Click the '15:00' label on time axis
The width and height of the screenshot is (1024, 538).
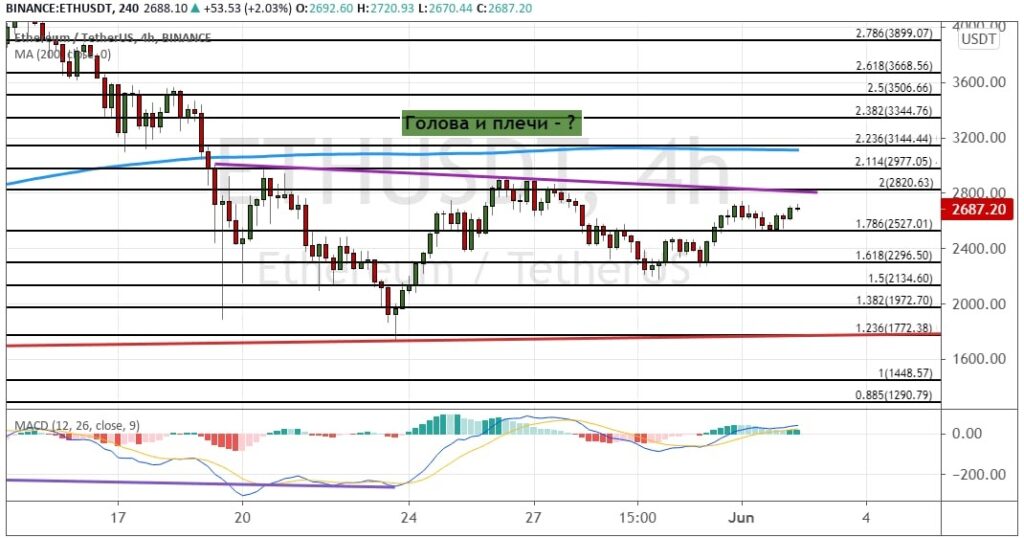pyautogui.click(x=637, y=518)
